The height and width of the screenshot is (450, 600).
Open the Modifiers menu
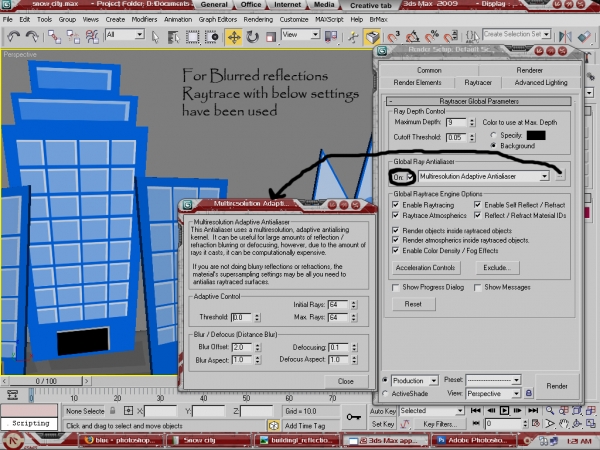point(144,19)
